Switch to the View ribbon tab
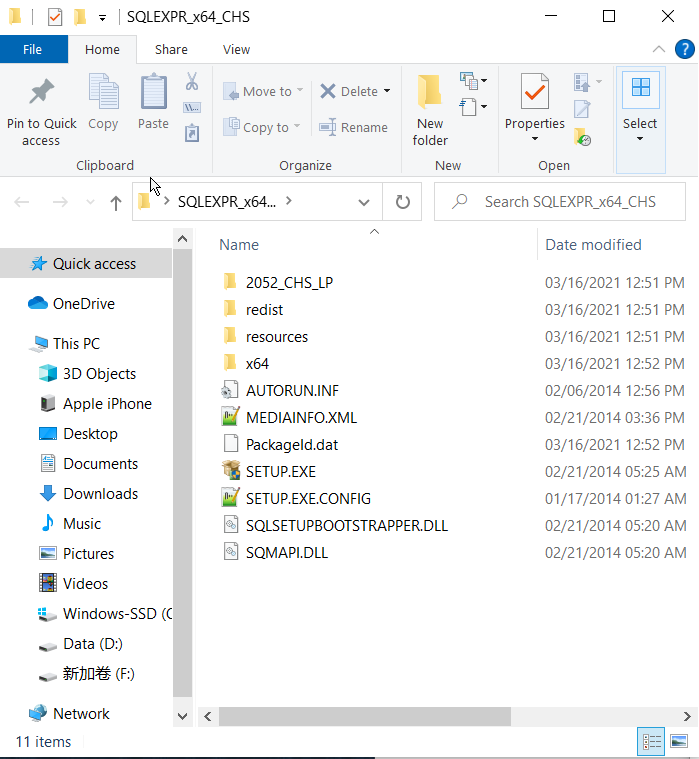 click(236, 49)
